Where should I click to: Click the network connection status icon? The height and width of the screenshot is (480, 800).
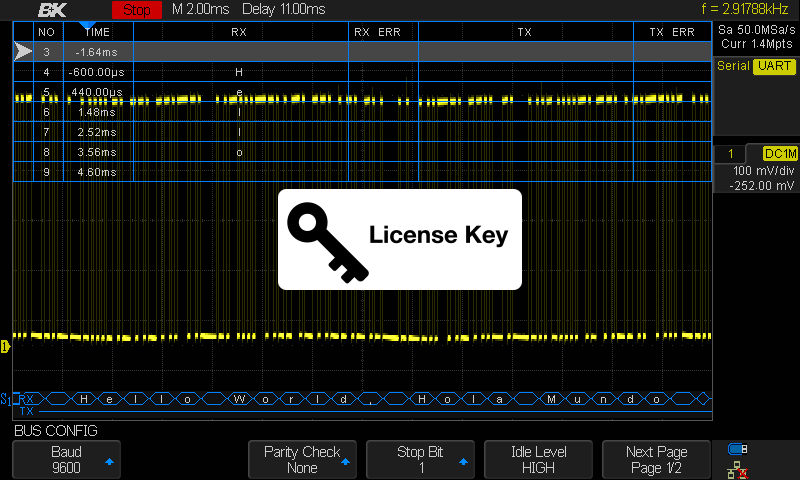click(x=739, y=468)
